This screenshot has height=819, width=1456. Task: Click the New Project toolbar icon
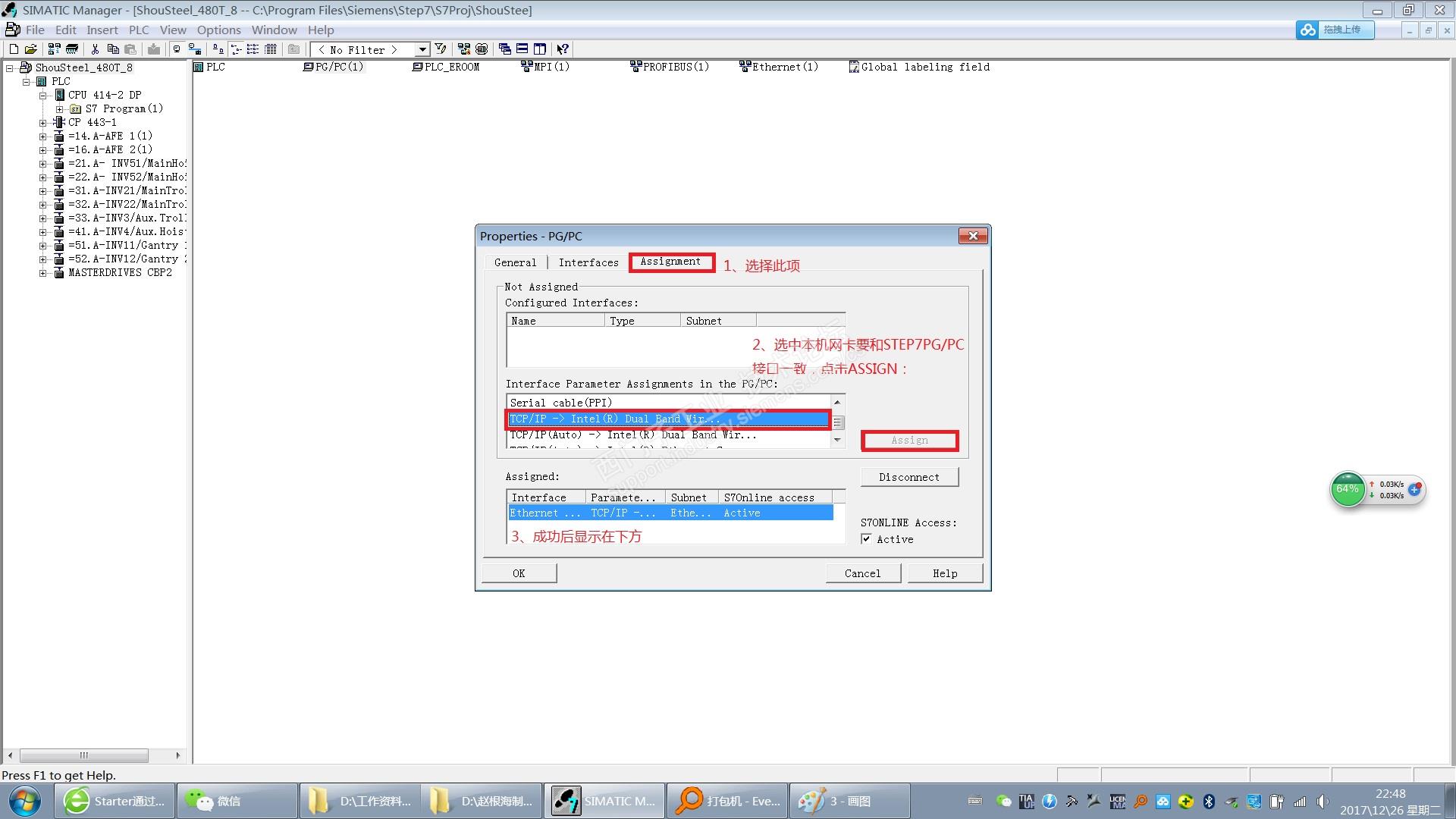14,49
